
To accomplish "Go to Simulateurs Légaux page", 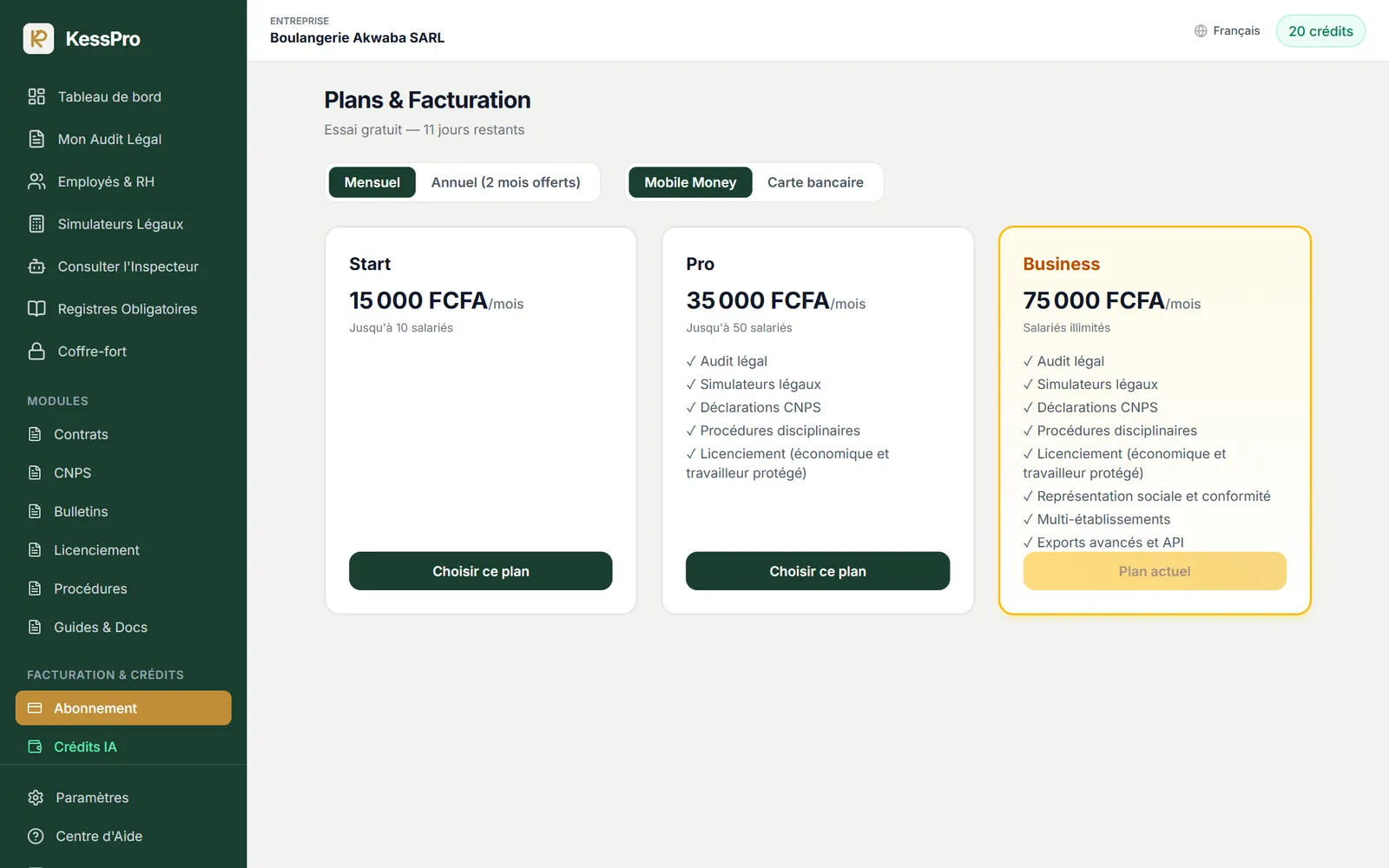I will point(123,224).
